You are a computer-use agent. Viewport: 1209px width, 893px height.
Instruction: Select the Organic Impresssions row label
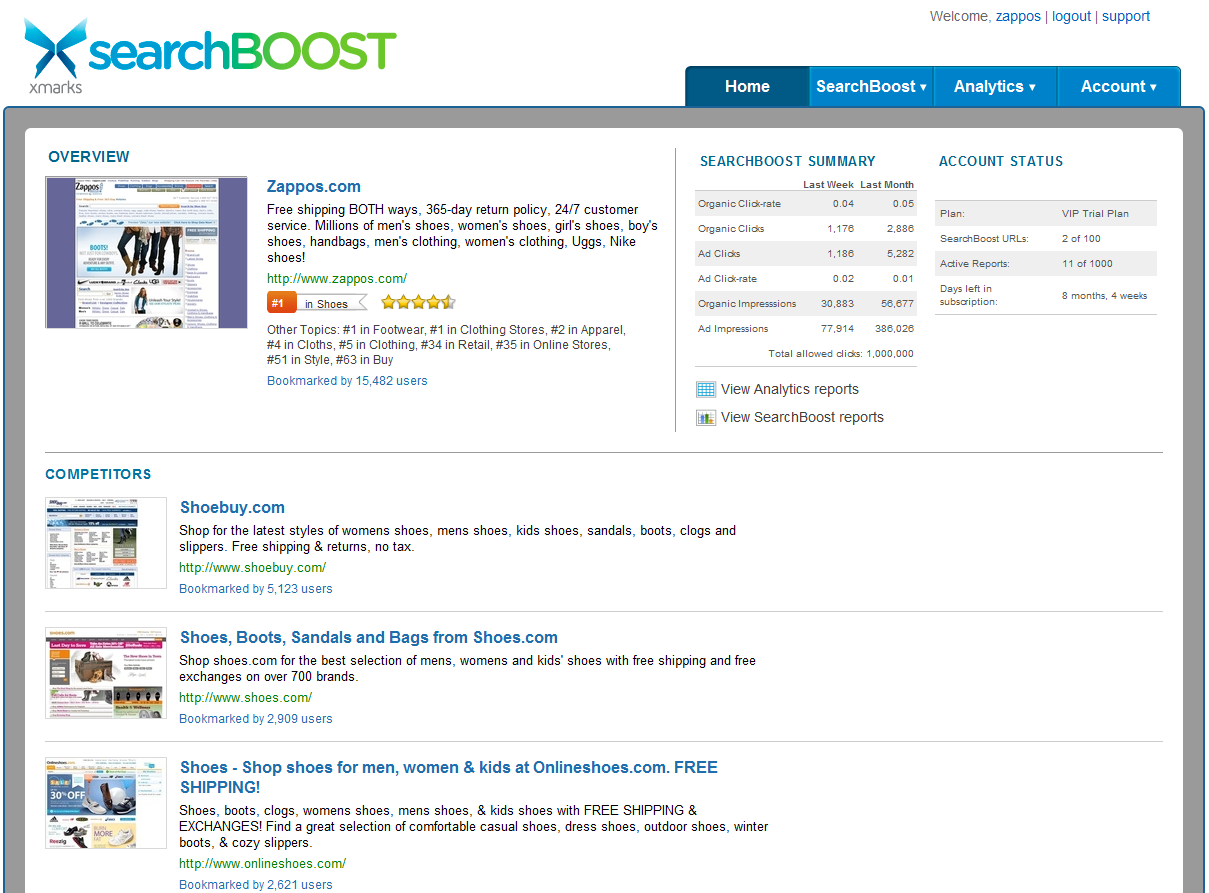coord(747,304)
